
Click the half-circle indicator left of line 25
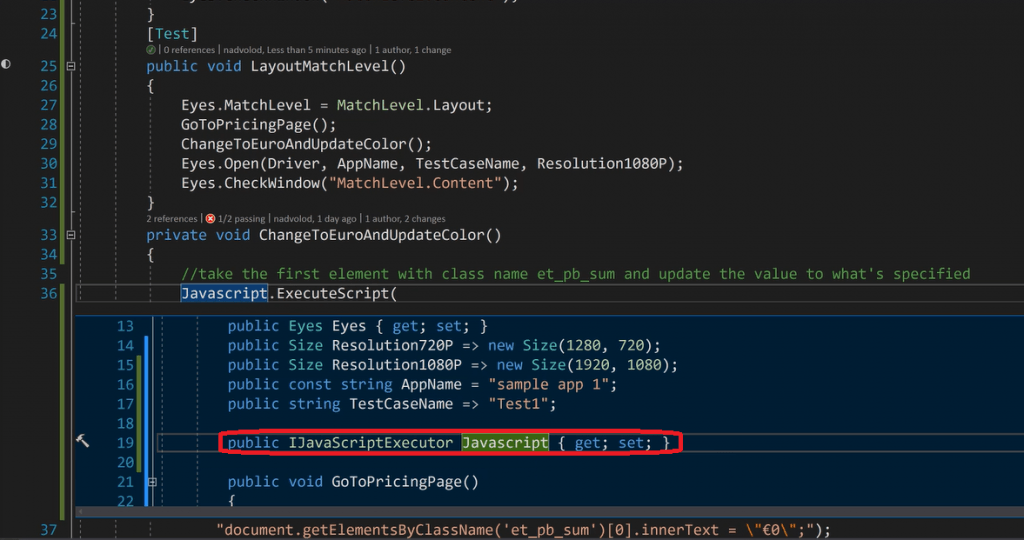tap(6, 64)
